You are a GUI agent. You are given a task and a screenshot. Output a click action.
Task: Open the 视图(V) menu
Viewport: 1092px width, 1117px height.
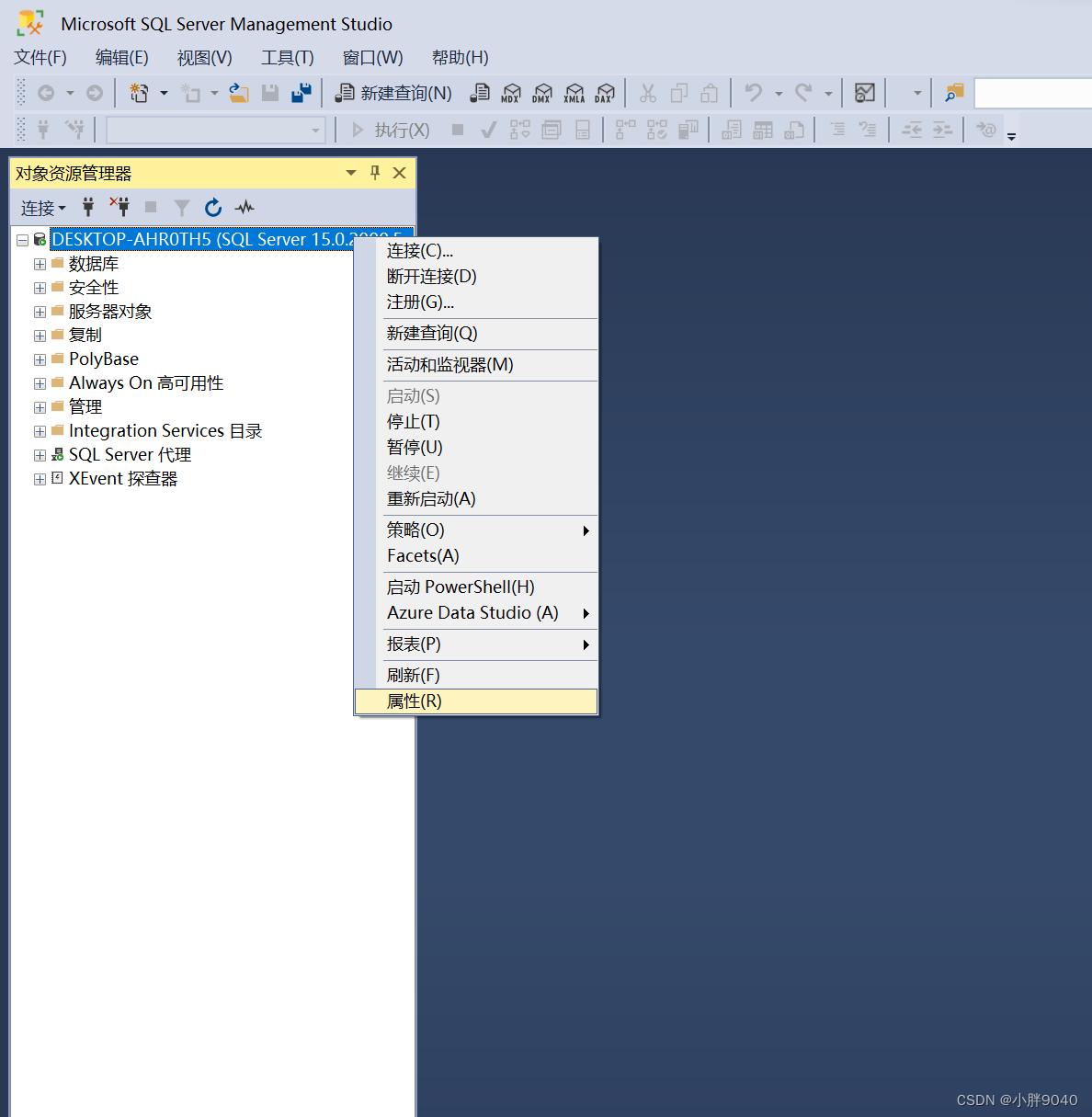tap(205, 57)
